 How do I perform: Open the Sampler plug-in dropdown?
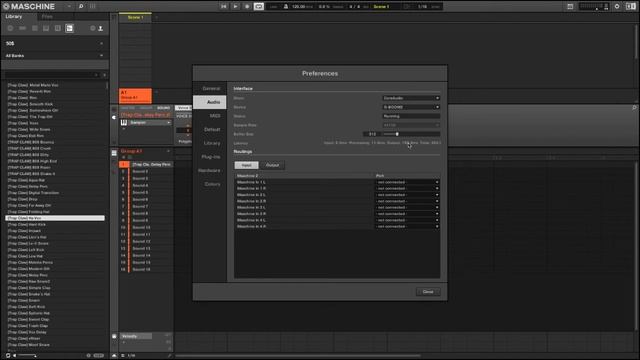pos(150,122)
